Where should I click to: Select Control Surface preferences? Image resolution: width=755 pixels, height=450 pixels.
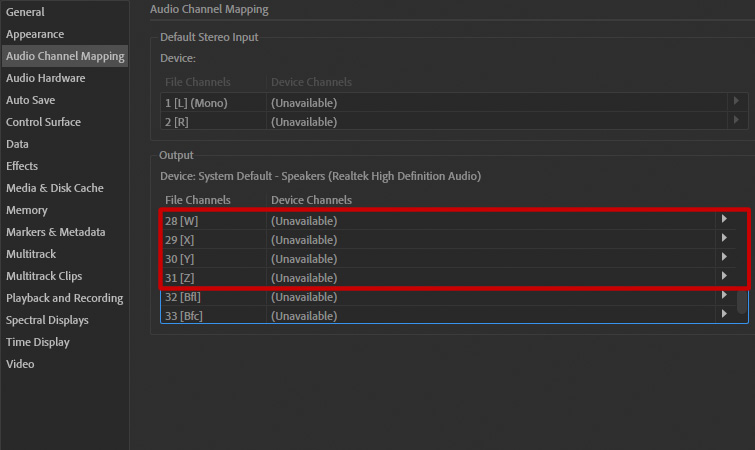[44, 122]
